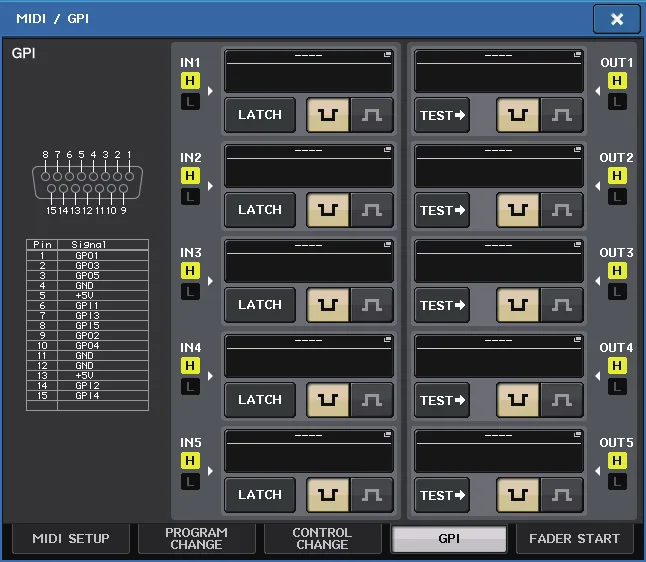Select low-active polarity icon for IN1
The height and width of the screenshot is (562, 646).
pyautogui.click(x=328, y=115)
